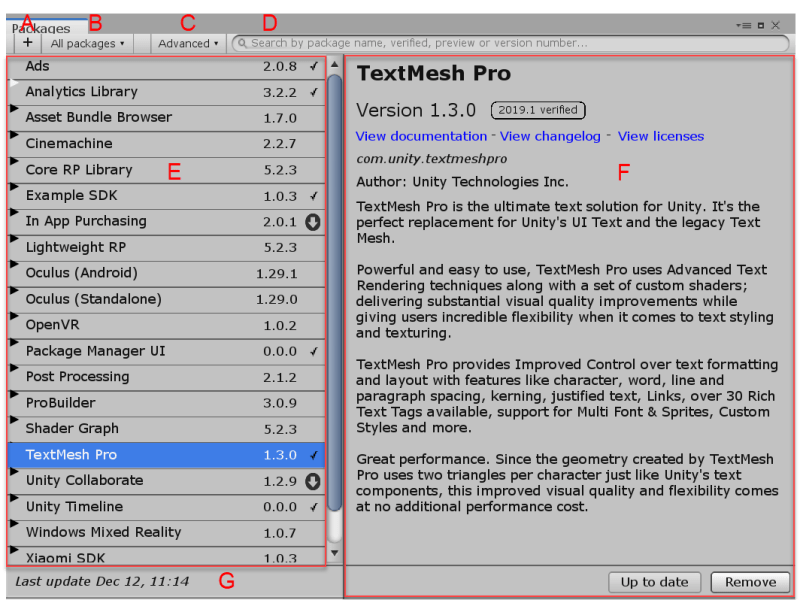
Task: Click the search magnifier icon
Action: pyautogui.click(x=241, y=43)
